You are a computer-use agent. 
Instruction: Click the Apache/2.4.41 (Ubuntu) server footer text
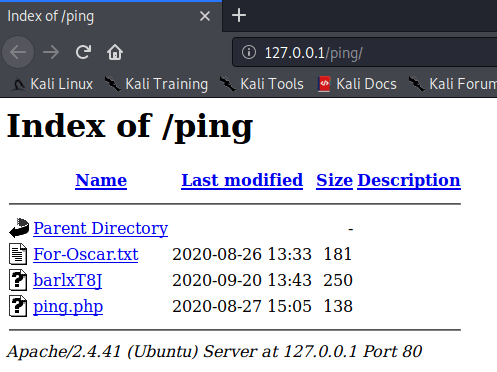pyautogui.click(x=214, y=352)
